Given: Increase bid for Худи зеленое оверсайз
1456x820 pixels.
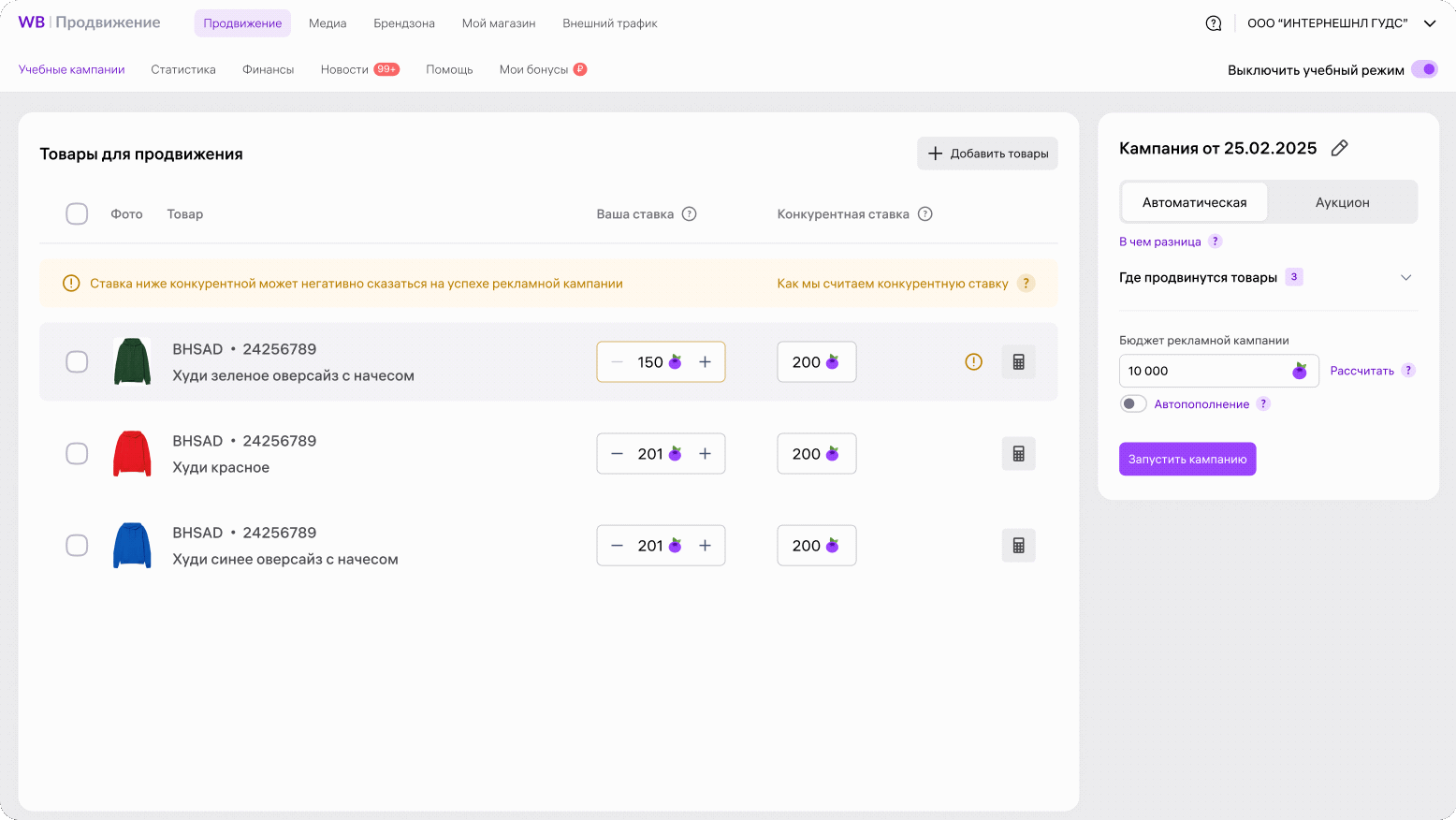Looking at the screenshot, I should pyautogui.click(x=706, y=362).
